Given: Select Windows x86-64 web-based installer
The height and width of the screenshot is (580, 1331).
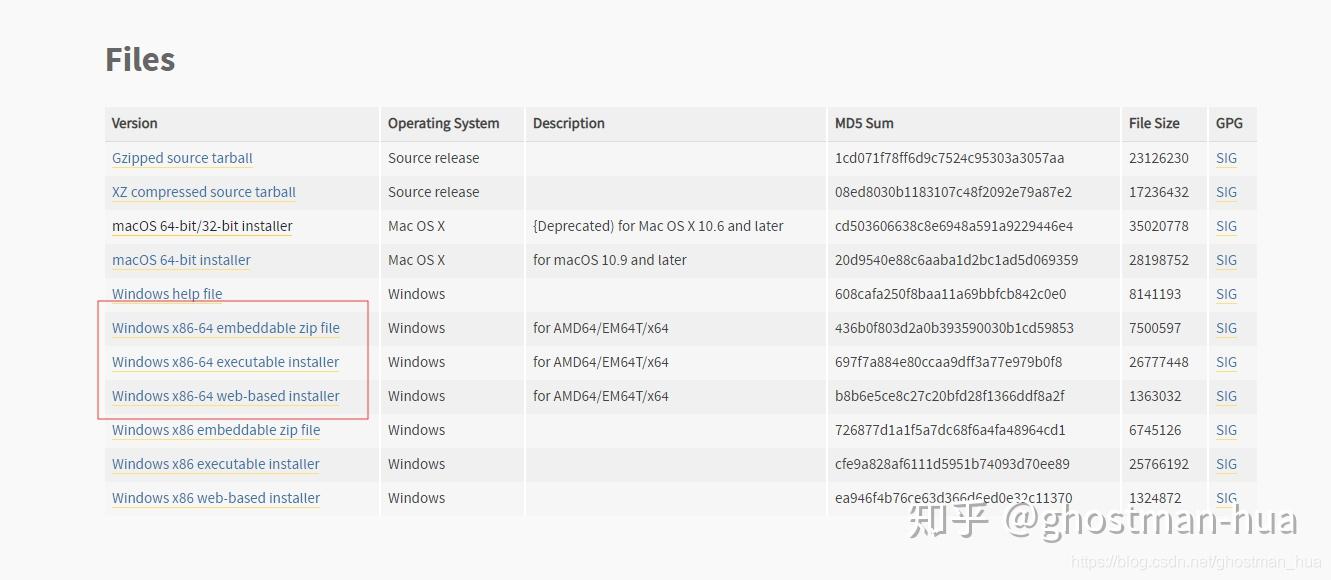Looking at the screenshot, I should coord(226,396).
